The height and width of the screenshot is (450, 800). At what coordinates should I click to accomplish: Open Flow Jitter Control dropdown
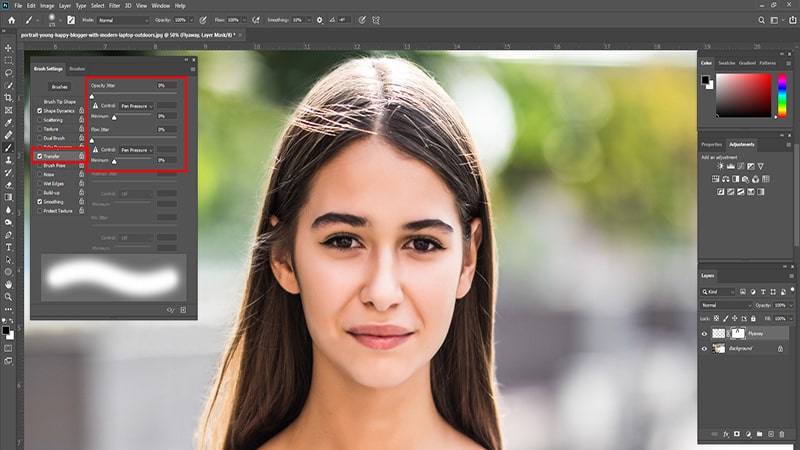point(136,150)
